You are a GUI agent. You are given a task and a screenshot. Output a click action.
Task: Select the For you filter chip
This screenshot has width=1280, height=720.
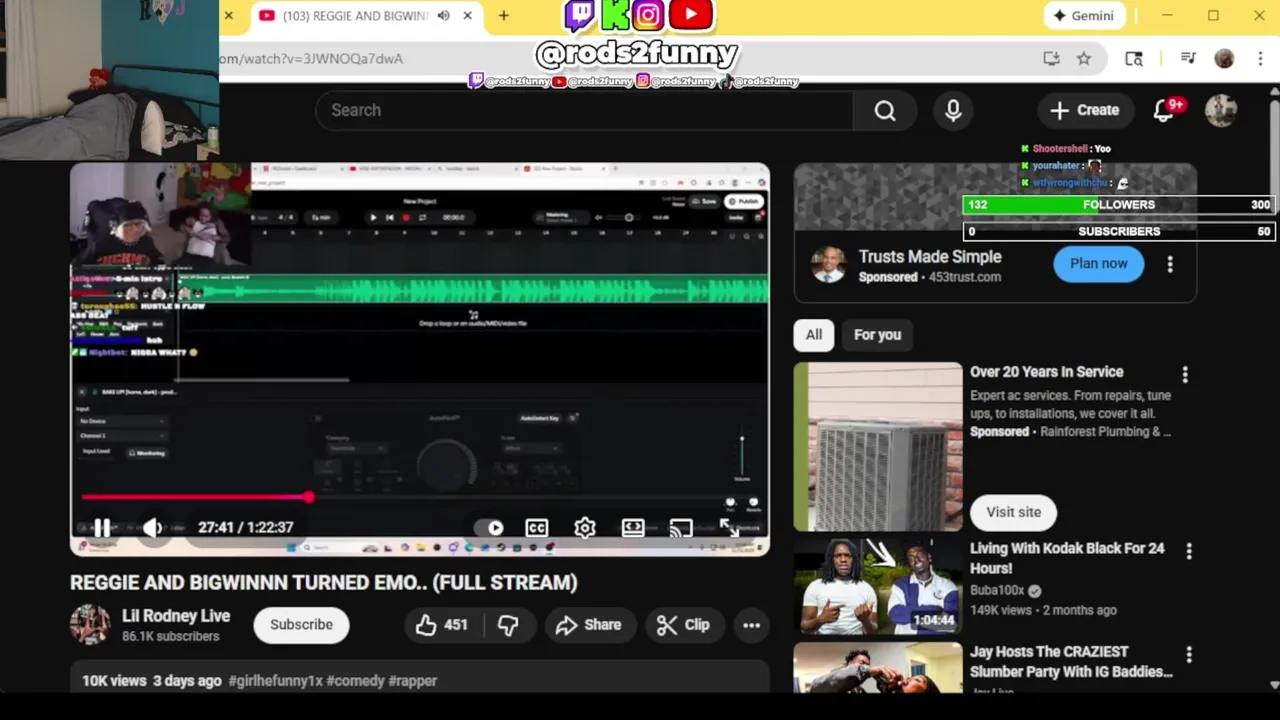point(877,335)
